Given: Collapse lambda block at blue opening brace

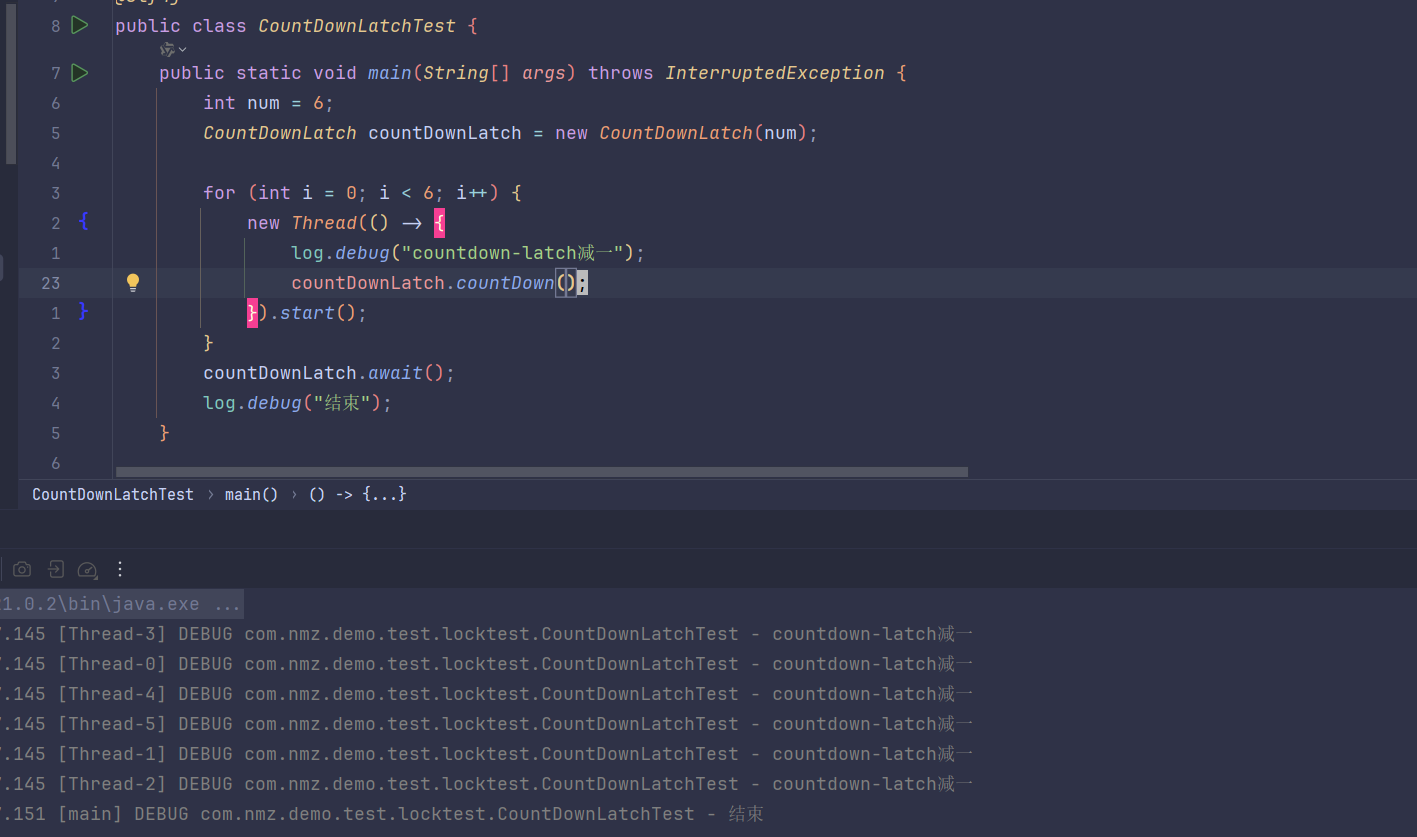Looking at the screenshot, I should pyautogui.click(x=84, y=222).
